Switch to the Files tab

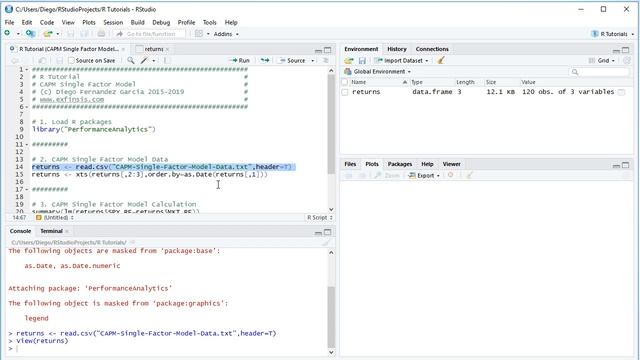pos(350,164)
